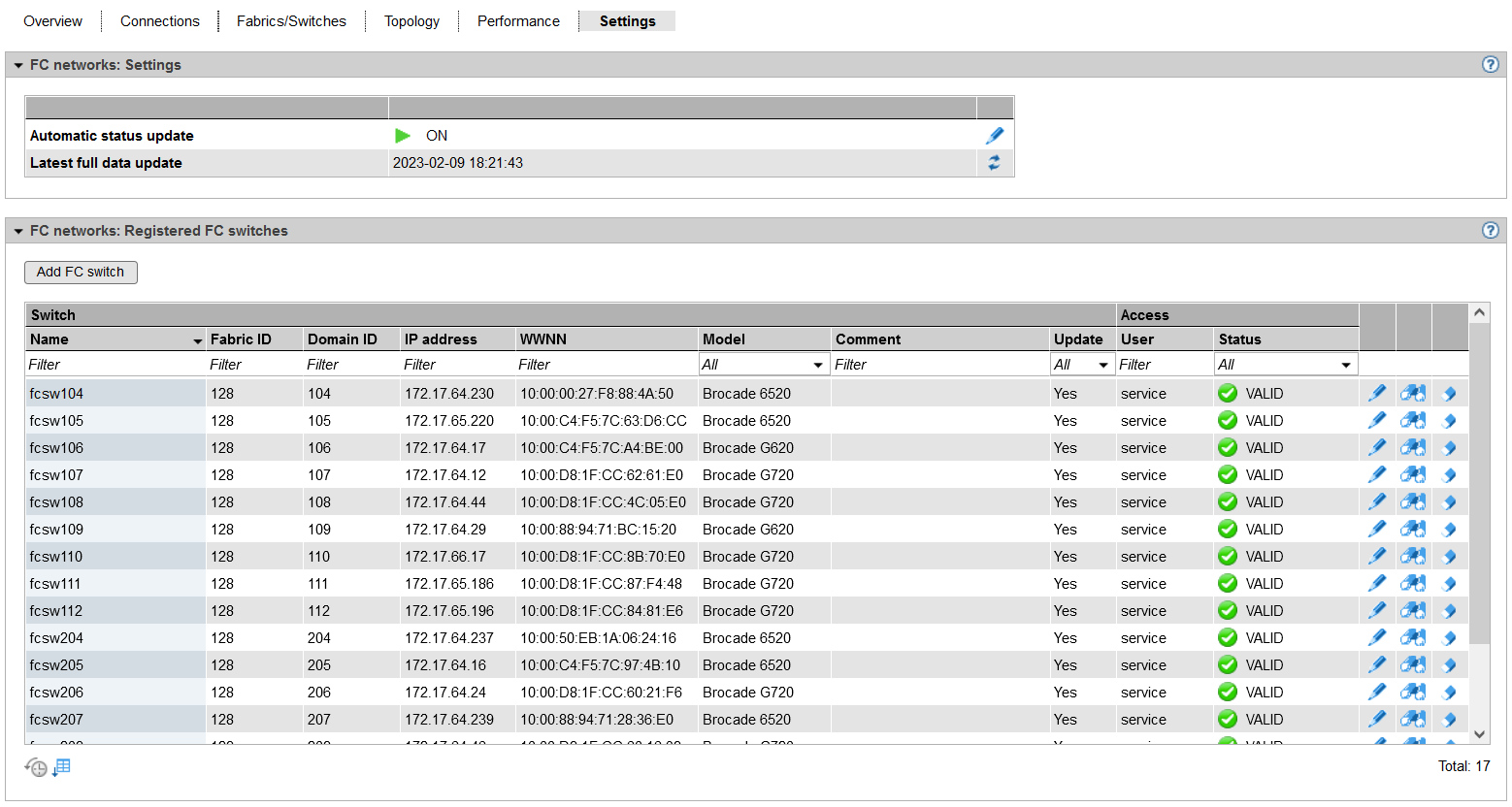Collapse the FC networks: Settings section
The height and width of the screenshot is (807, 1512).
pyautogui.click(x=18, y=65)
